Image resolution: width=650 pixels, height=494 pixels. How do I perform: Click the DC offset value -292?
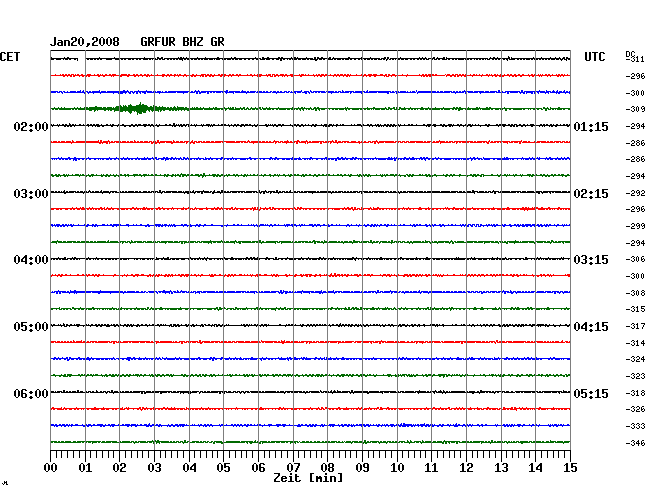pos(635,193)
